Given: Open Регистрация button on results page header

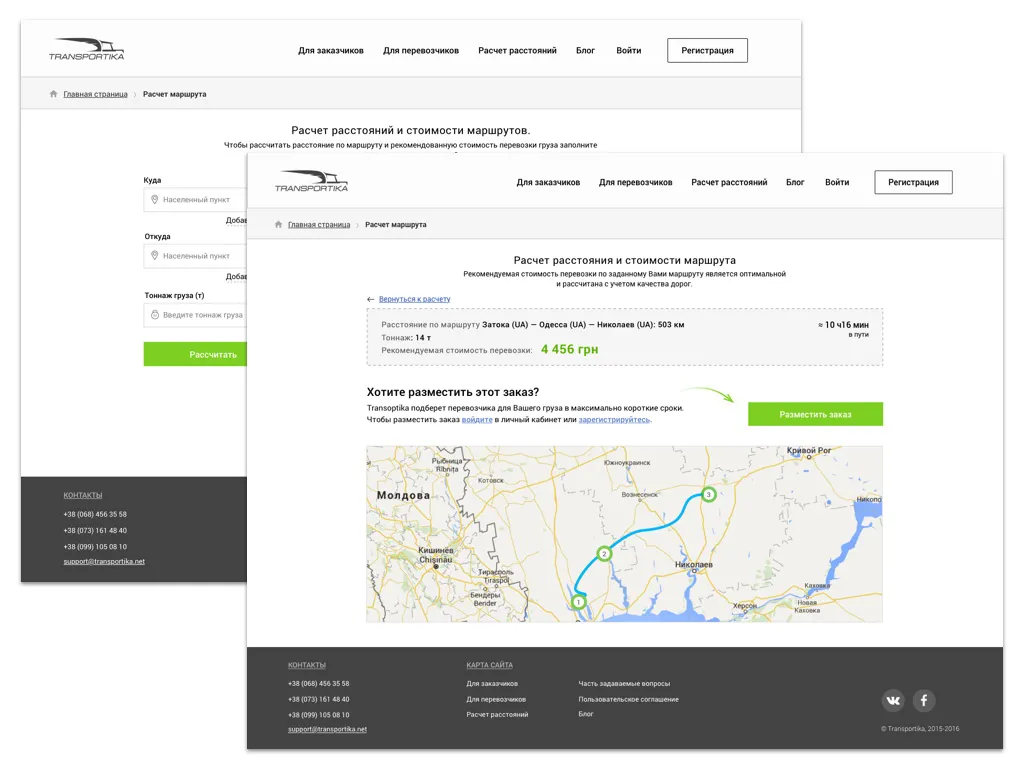Looking at the screenshot, I should click(913, 182).
